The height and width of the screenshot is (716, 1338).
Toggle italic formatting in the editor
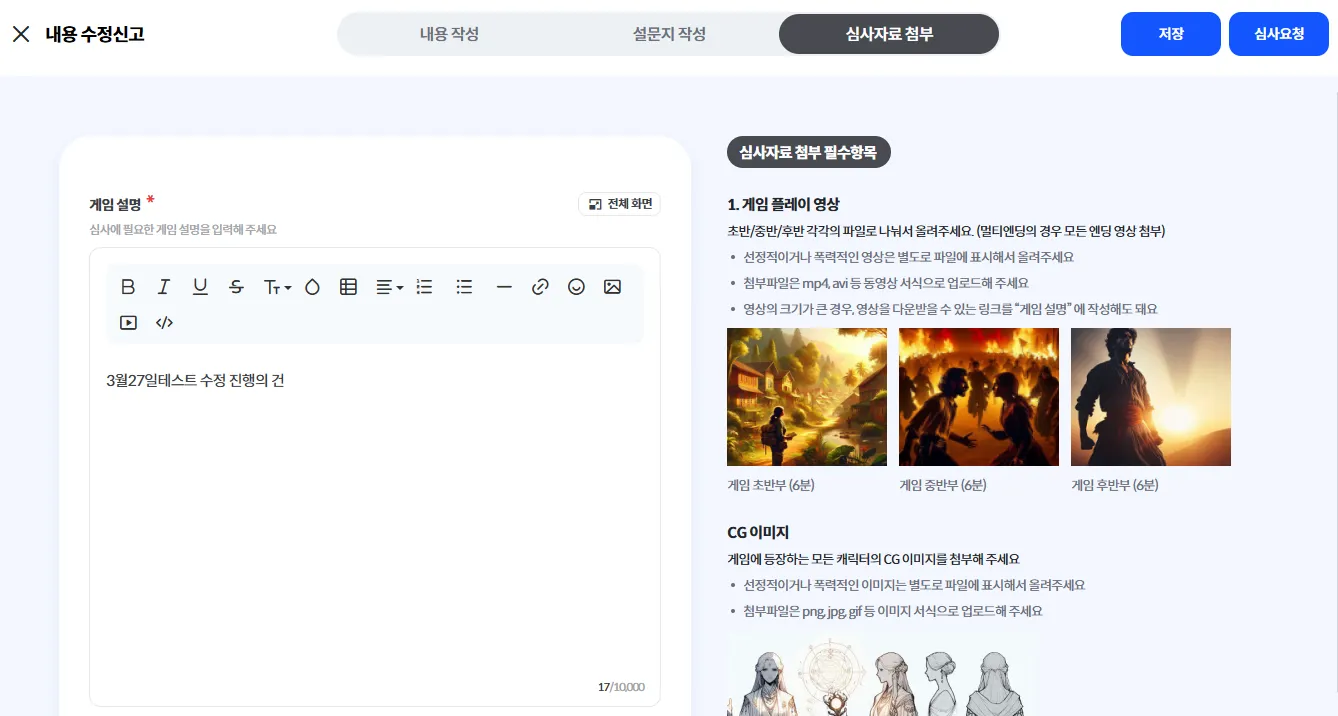click(164, 287)
